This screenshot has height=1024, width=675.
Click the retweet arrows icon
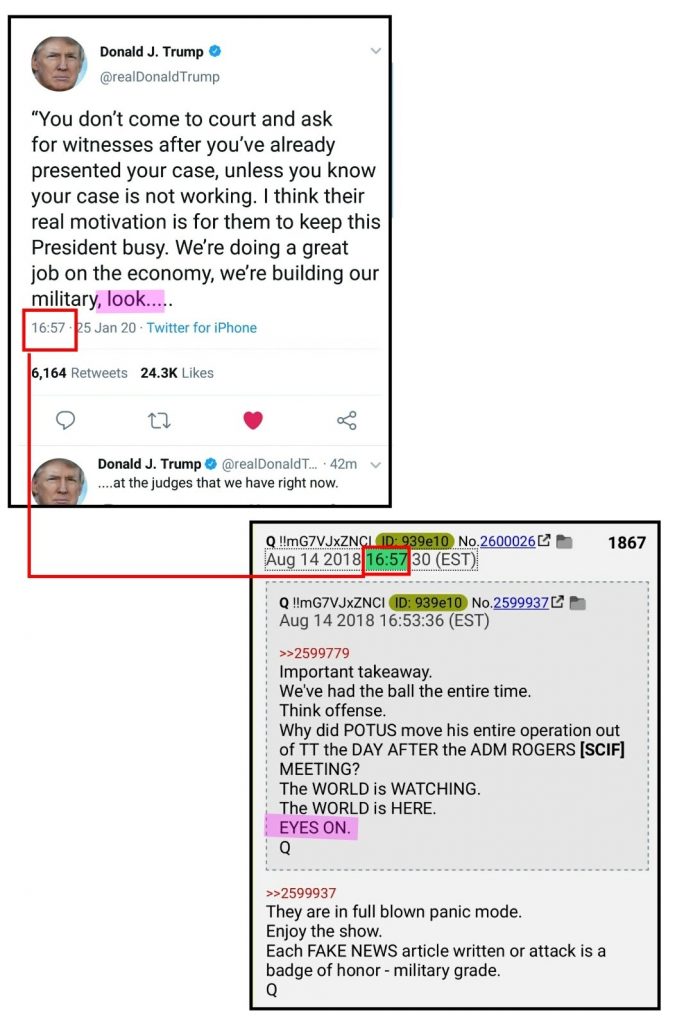click(x=159, y=420)
